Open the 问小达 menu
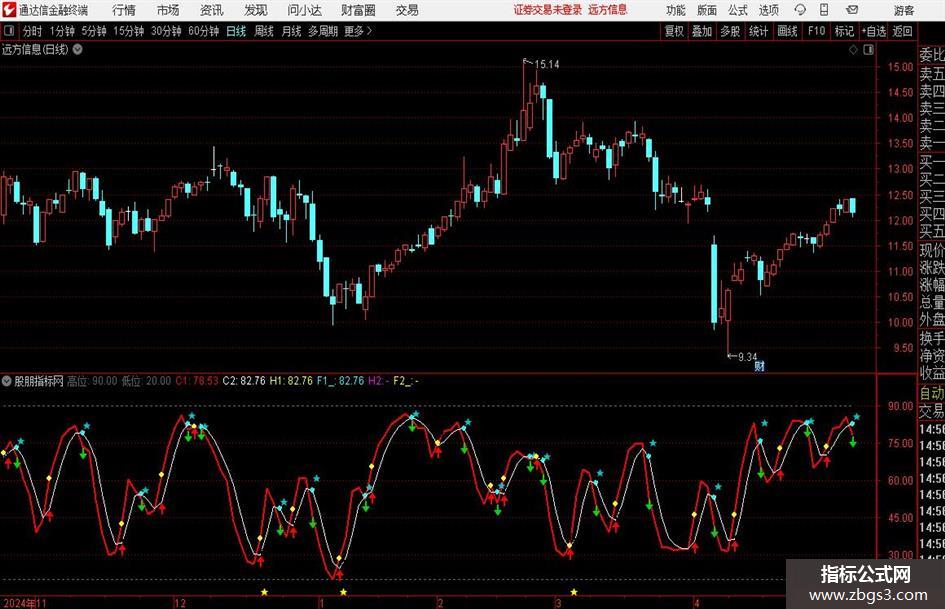 (304, 10)
